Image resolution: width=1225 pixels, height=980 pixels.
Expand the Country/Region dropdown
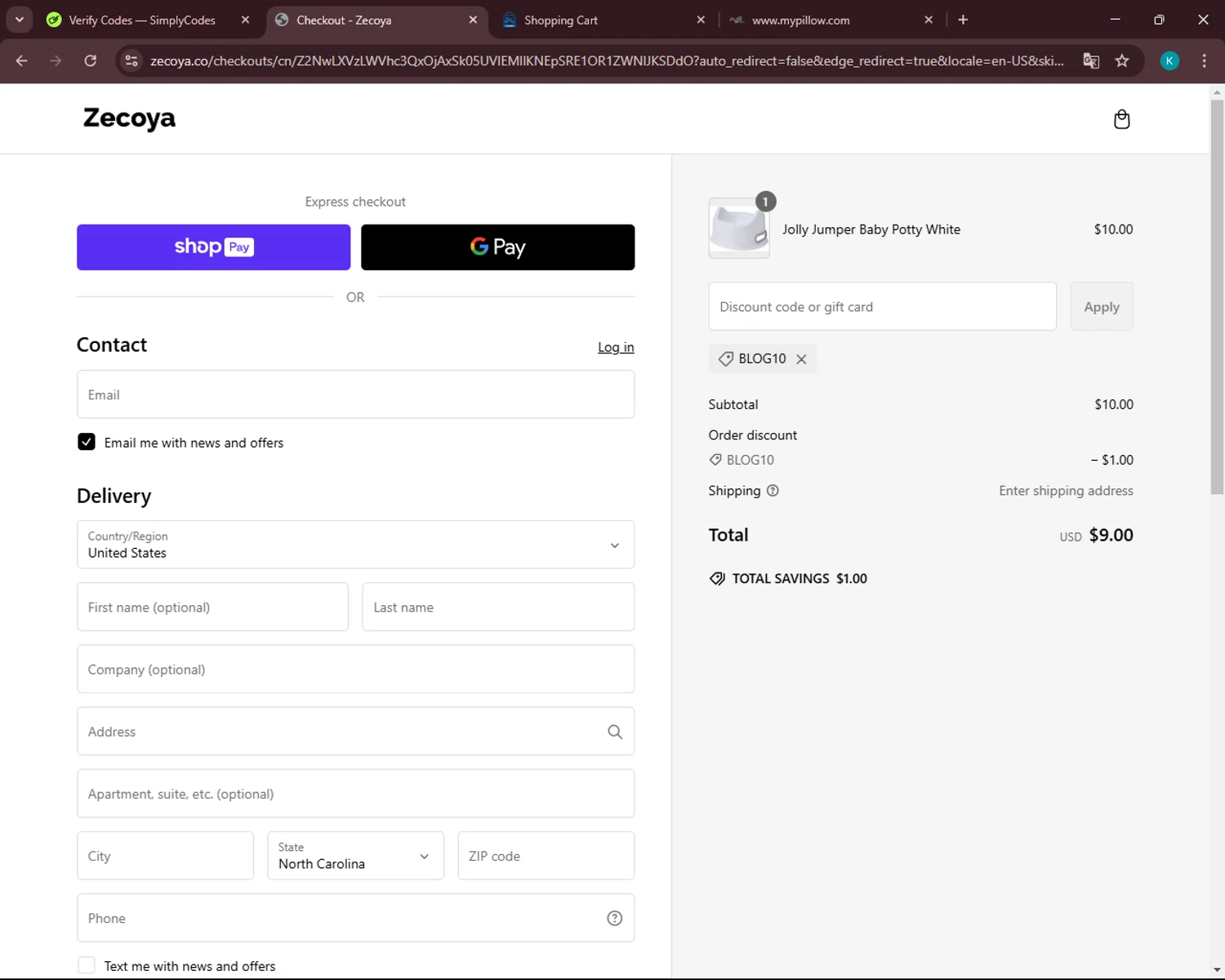(x=355, y=545)
